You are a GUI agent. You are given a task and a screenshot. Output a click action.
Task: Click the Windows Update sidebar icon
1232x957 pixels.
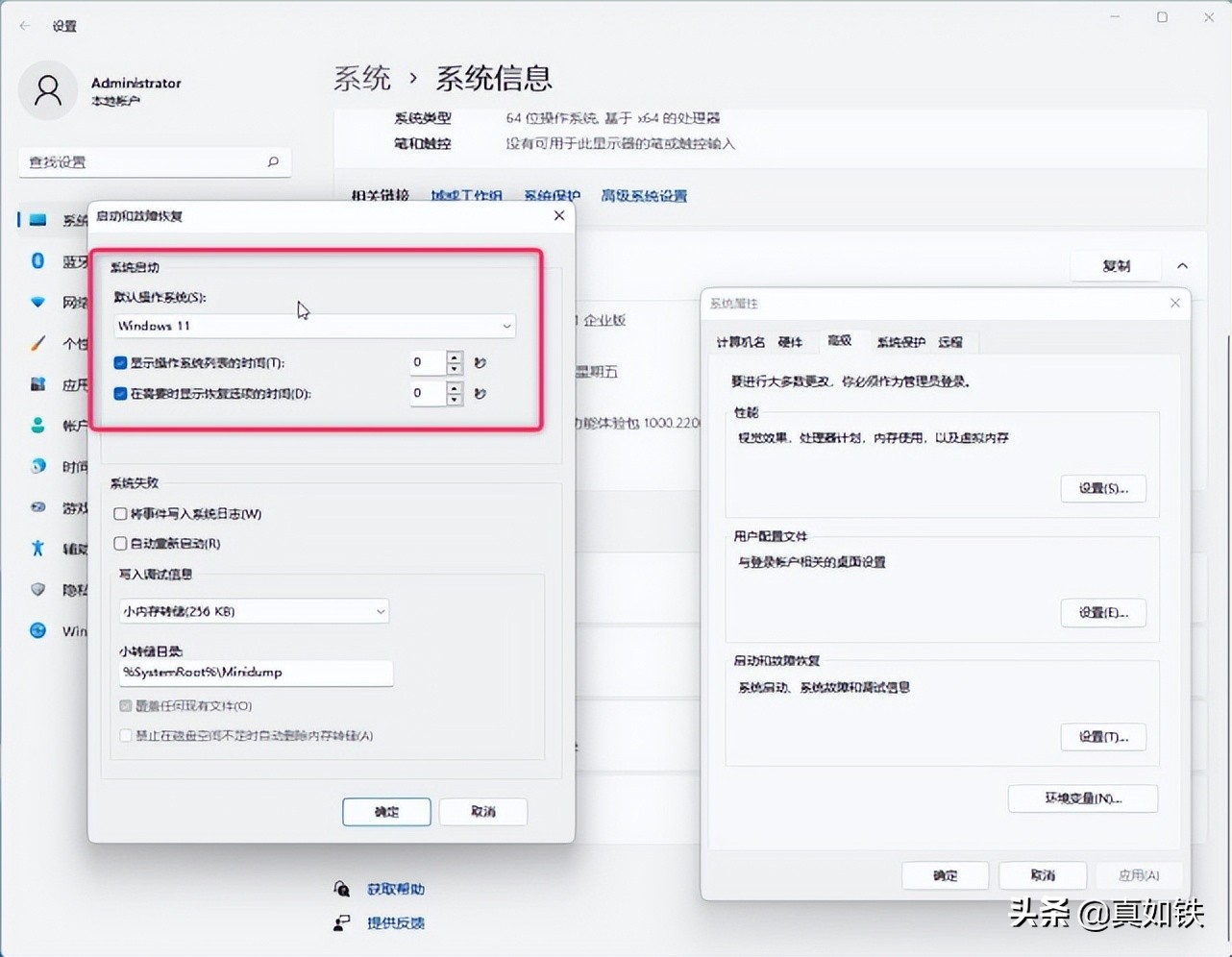[x=37, y=630]
